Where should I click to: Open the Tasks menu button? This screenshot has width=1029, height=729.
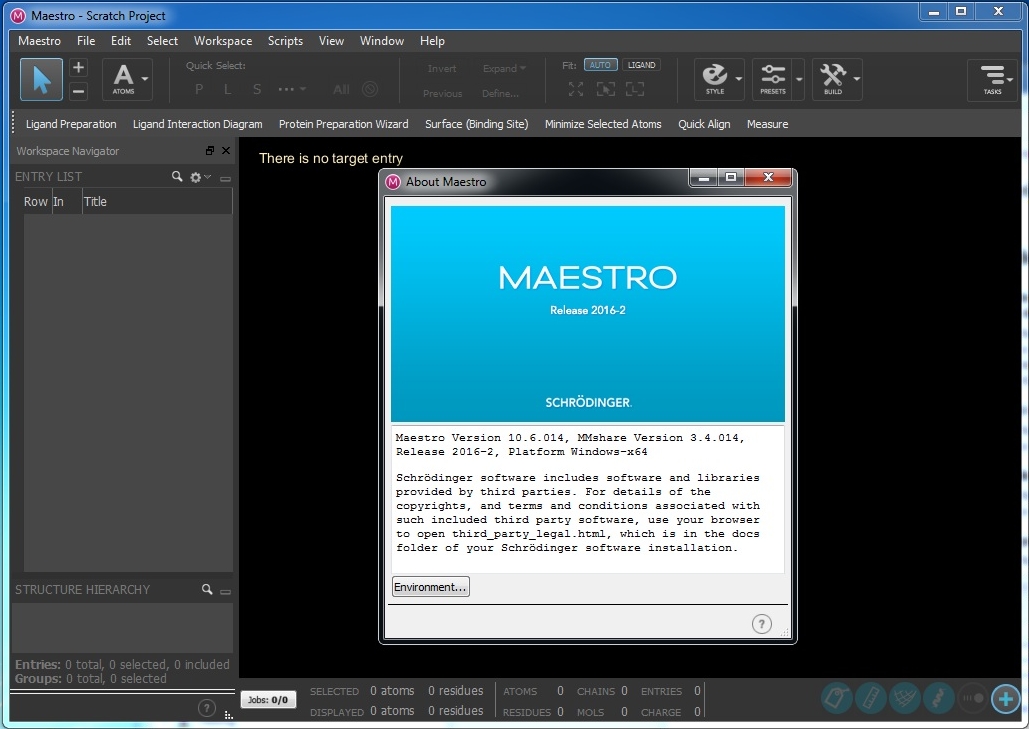(992, 79)
